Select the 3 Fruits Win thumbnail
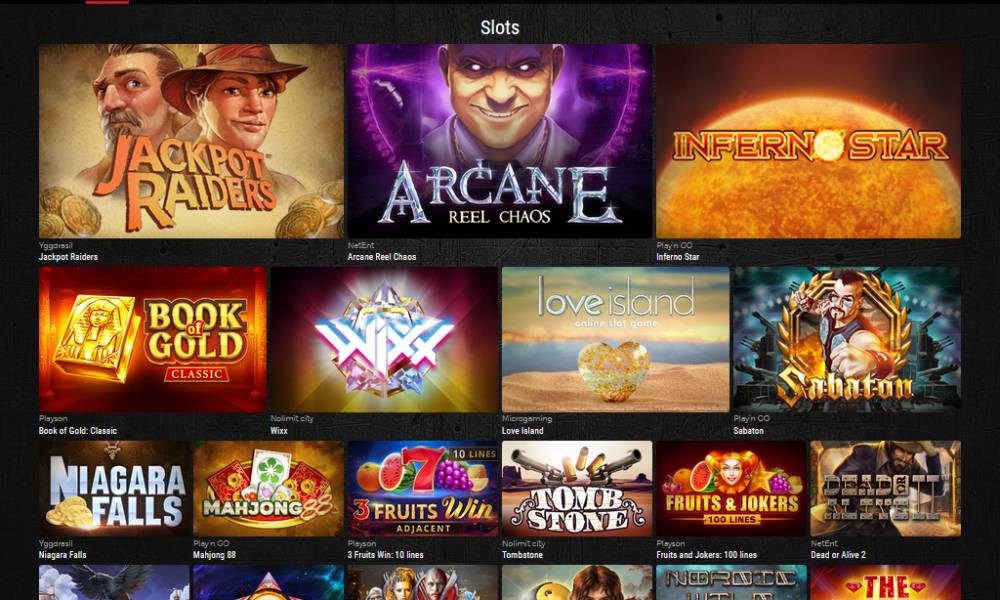This screenshot has width=1000, height=600. pyautogui.click(x=423, y=488)
